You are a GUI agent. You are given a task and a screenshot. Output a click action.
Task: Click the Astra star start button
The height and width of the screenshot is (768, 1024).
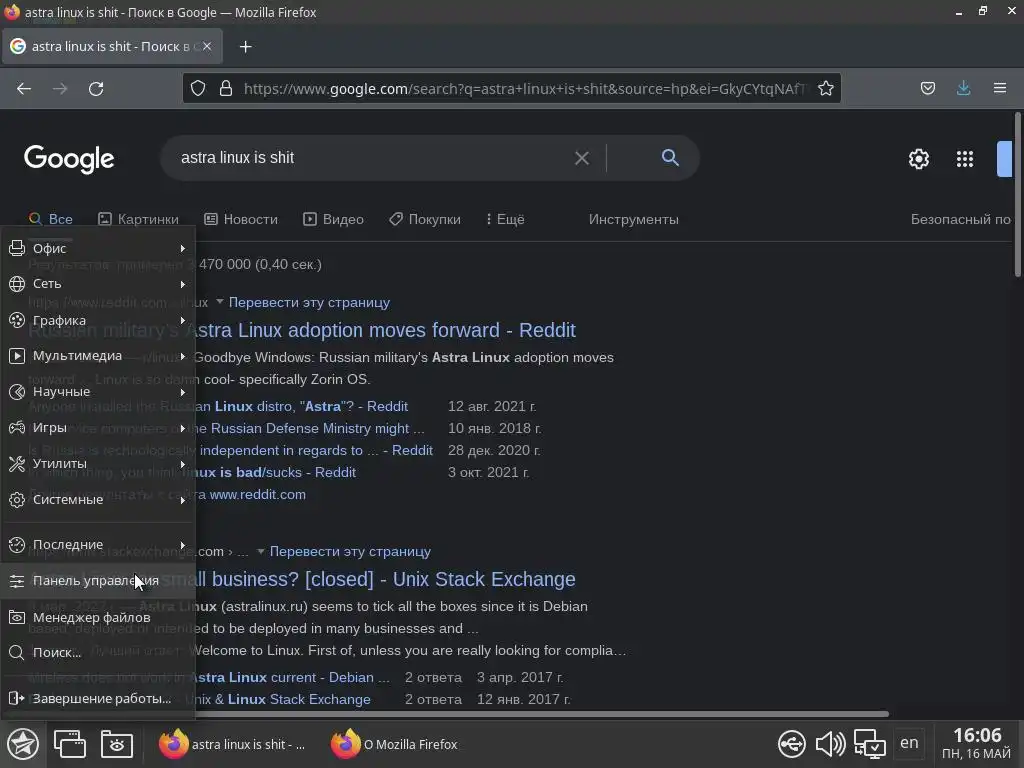pyautogui.click(x=23, y=744)
